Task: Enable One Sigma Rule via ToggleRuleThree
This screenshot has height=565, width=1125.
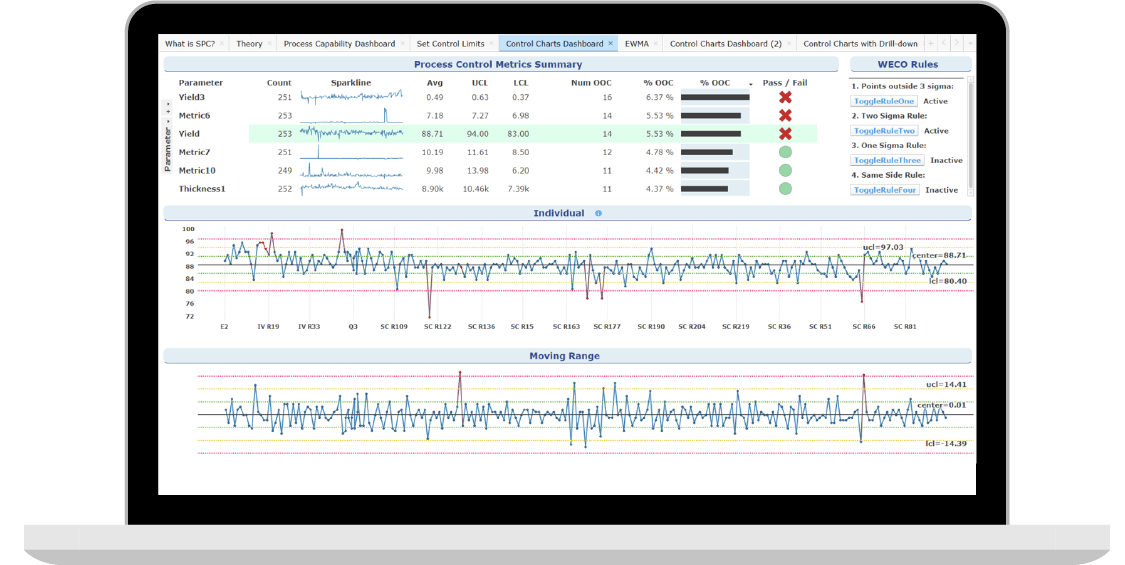Action: 888,160
